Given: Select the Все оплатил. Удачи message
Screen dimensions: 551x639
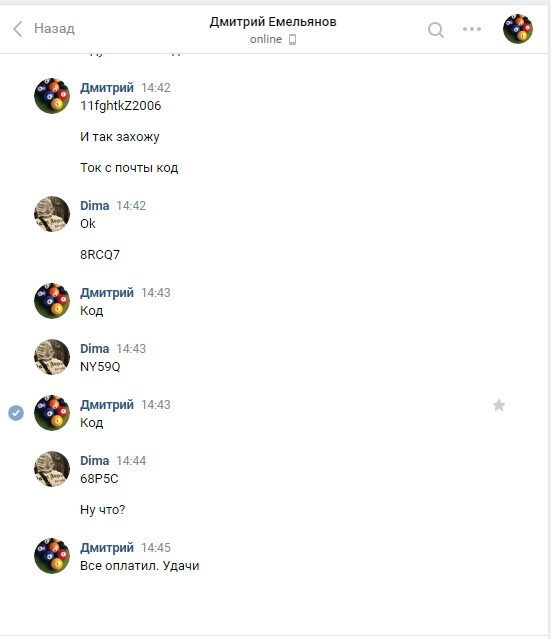Looking at the screenshot, I should (x=140, y=566).
